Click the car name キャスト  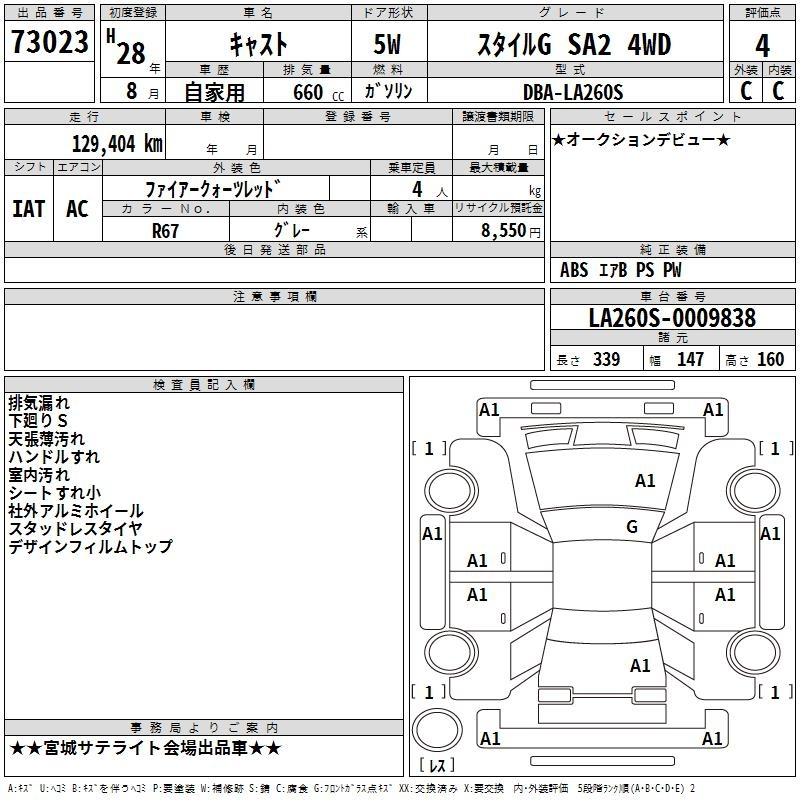click(258, 44)
